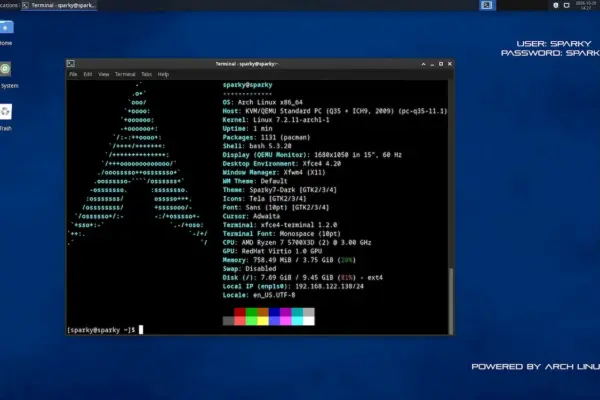Screen dimensions: 600x400
Task: Open the terminal's File menu
Action: (x=73, y=74)
